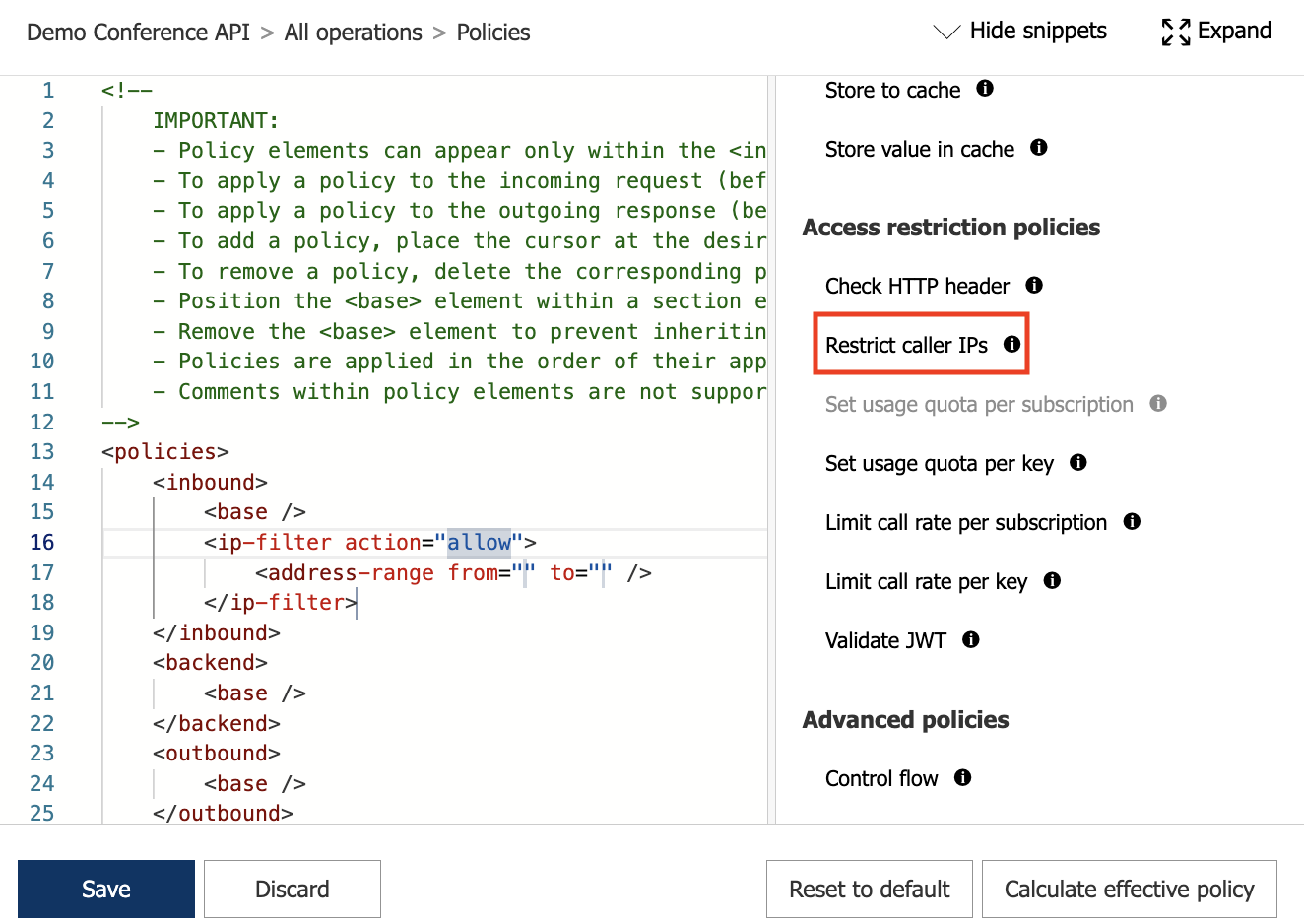Viewport: 1304px width, 924px height.
Task: Click Expand to open fullscreen editor
Action: pyautogui.click(x=1216, y=31)
